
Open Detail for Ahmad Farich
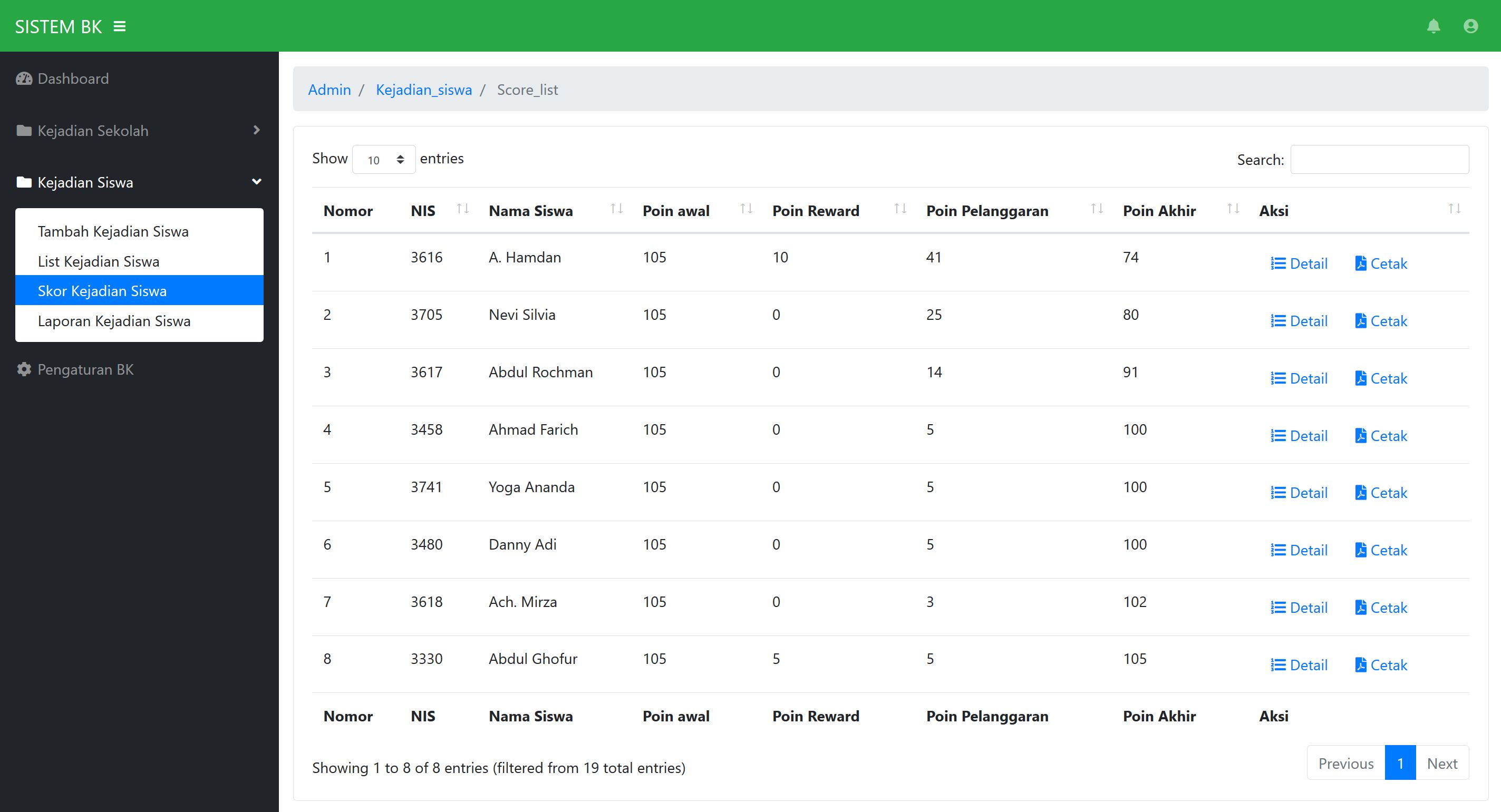click(x=1299, y=436)
